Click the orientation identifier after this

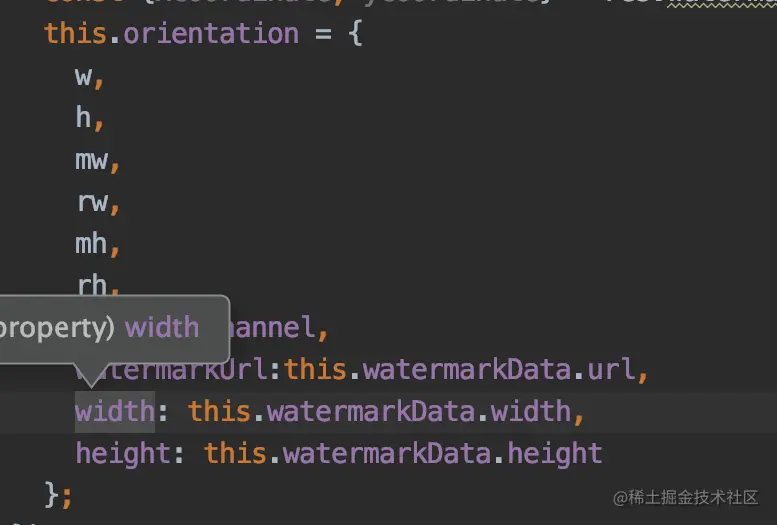tap(211, 33)
